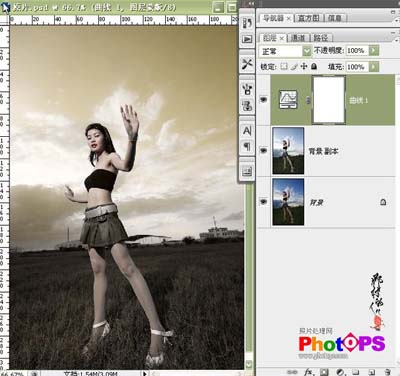Open the Paragraph panel icon
Image resolution: width=400 pixels, height=376 pixels.
pyautogui.click(x=247, y=146)
